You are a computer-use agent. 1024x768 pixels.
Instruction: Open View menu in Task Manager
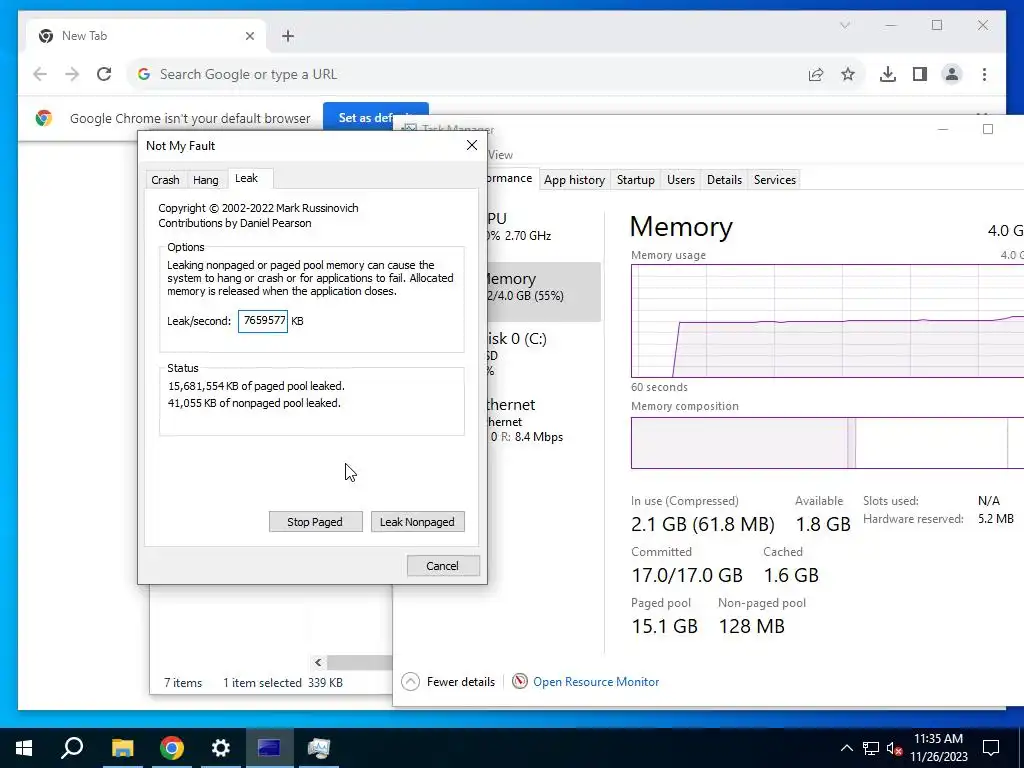pos(500,155)
